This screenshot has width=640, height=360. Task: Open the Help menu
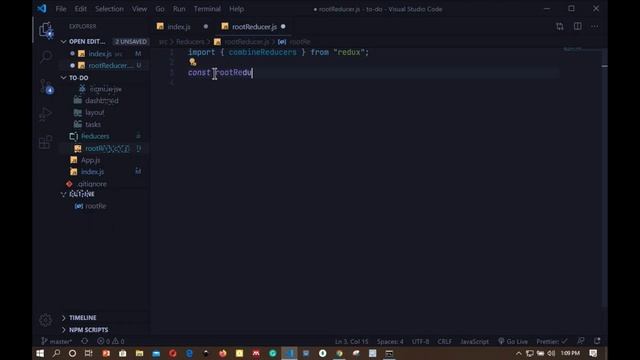(x=236, y=9)
